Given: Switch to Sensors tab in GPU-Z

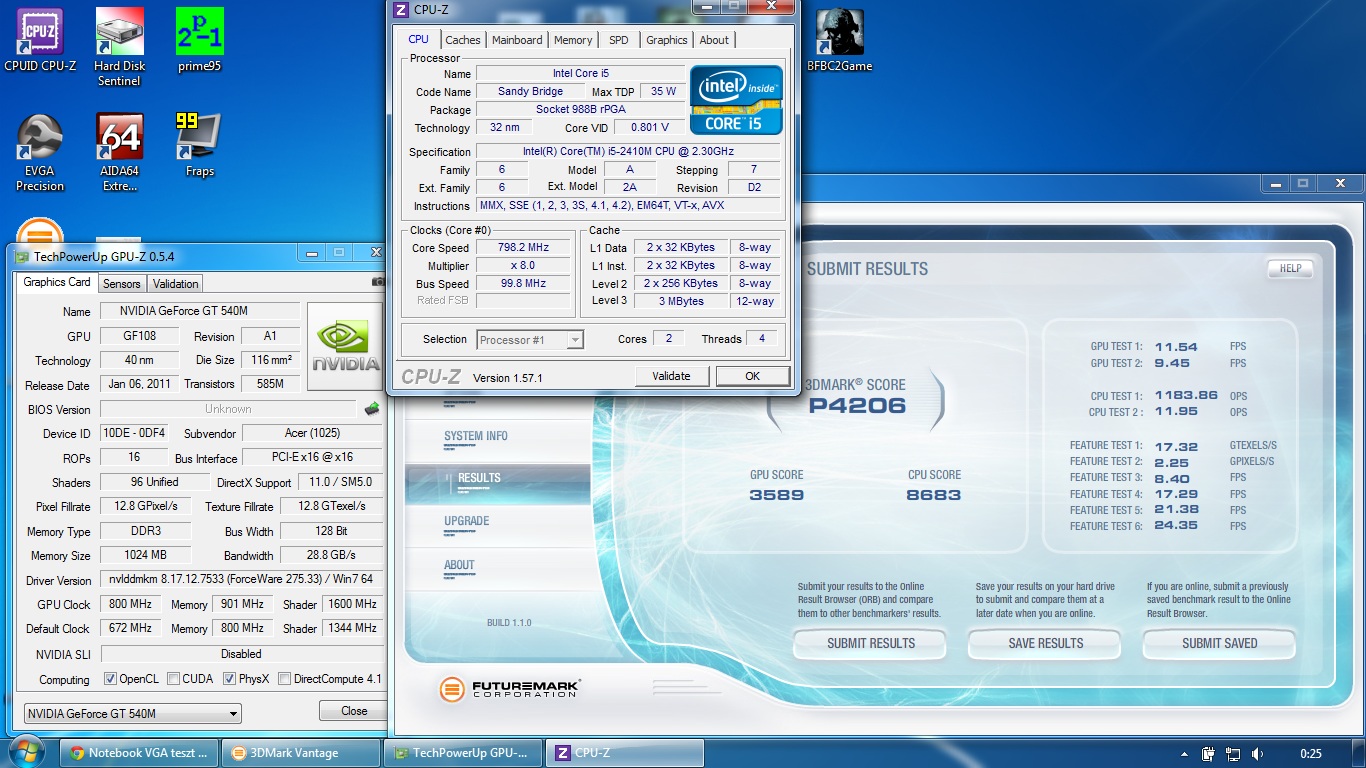Looking at the screenshot, I should coord(122,284).
